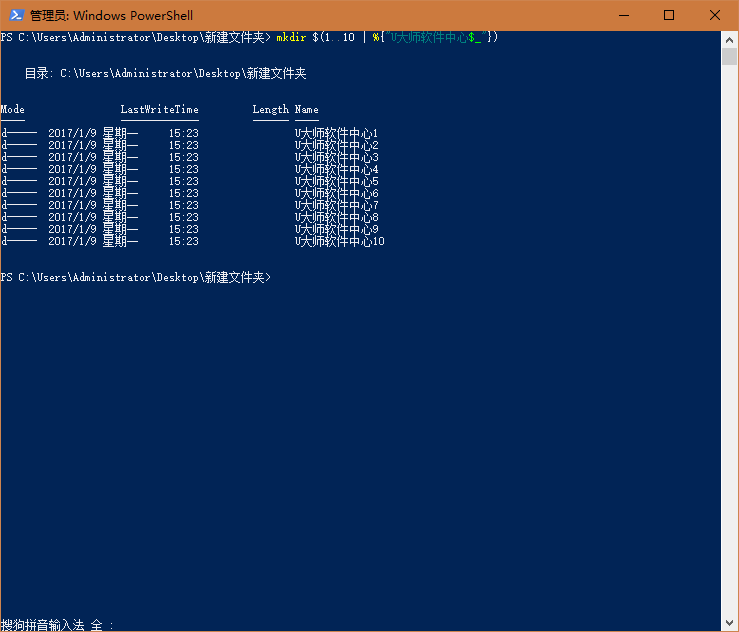Click the 'LastWriteTime' column header
Image resolution: width=739 pixels, height=632 pixels.
pyautogui.click(x=159, y=110)
